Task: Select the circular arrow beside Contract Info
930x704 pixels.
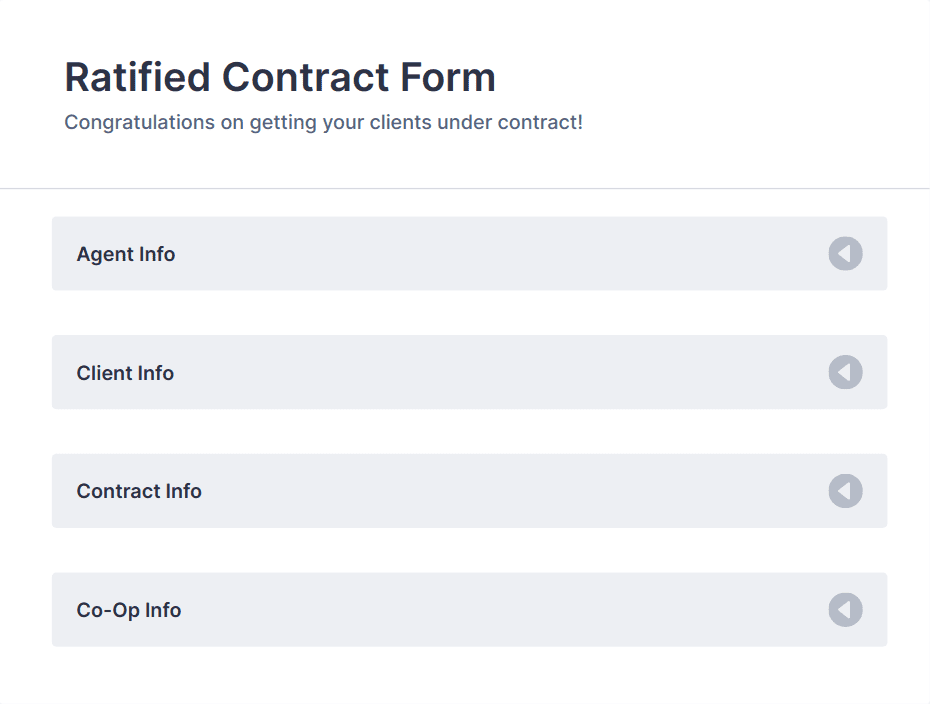Action: [845, 491]
